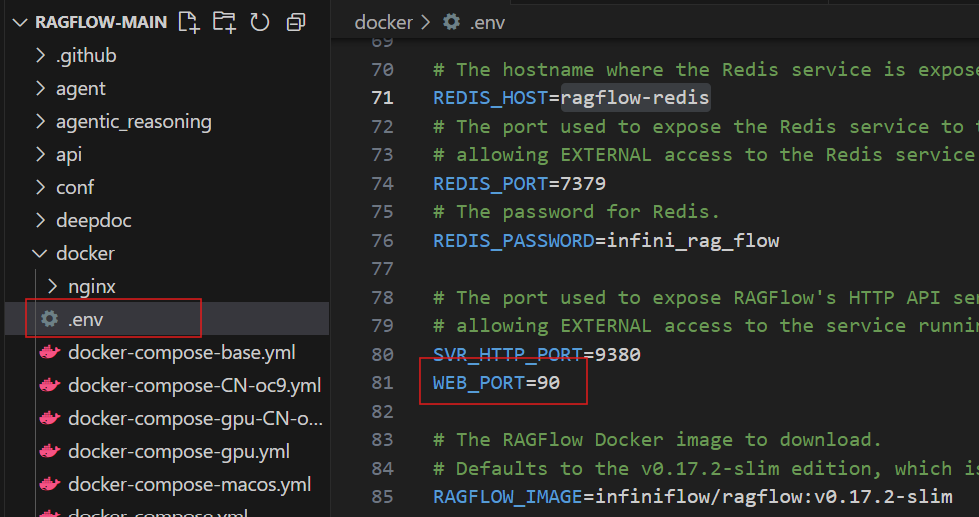Image resolution: width=979 pixels, height=517 pixels.
Task: Click the SVR_HTTP_PORT=9380 line
Action: pyautogui.click(x=537, y=355)
